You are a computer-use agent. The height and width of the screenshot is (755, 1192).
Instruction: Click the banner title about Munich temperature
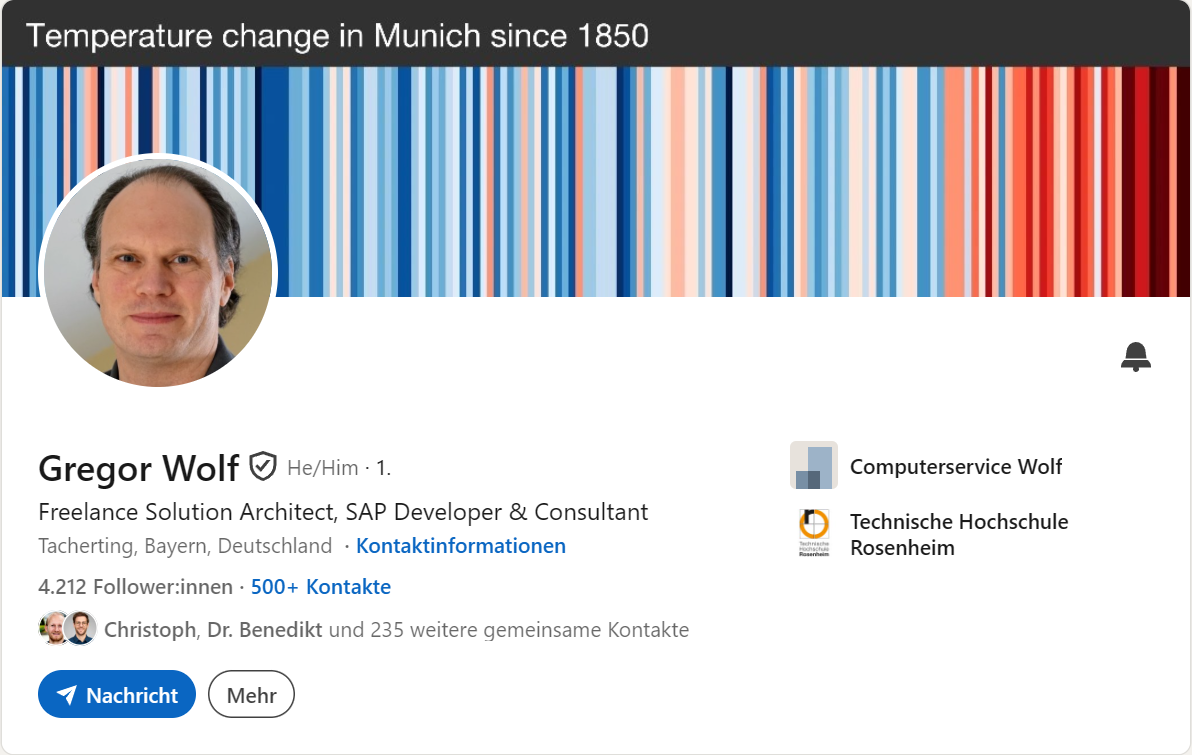pyautogui.click(x=337, y=36)
